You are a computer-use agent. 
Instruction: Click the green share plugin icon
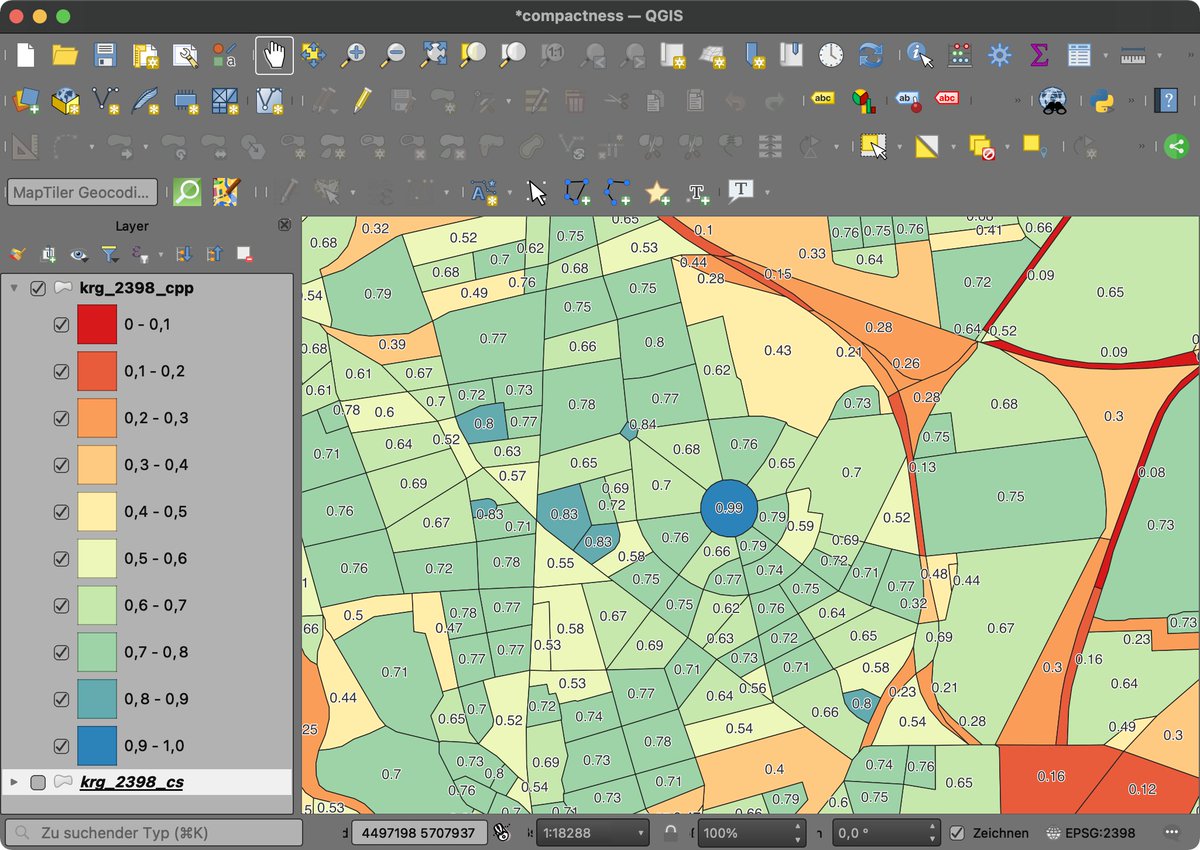click(1176, 147)
